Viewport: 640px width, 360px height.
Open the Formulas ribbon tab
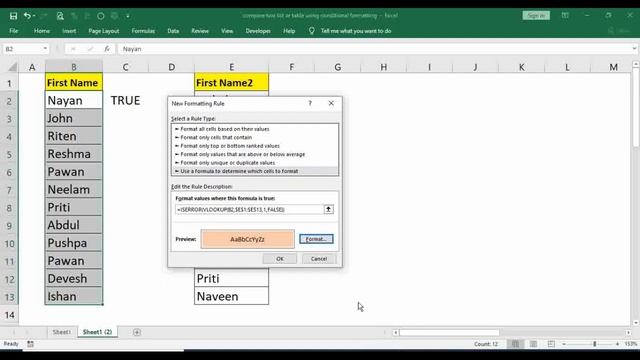[143, 31]
